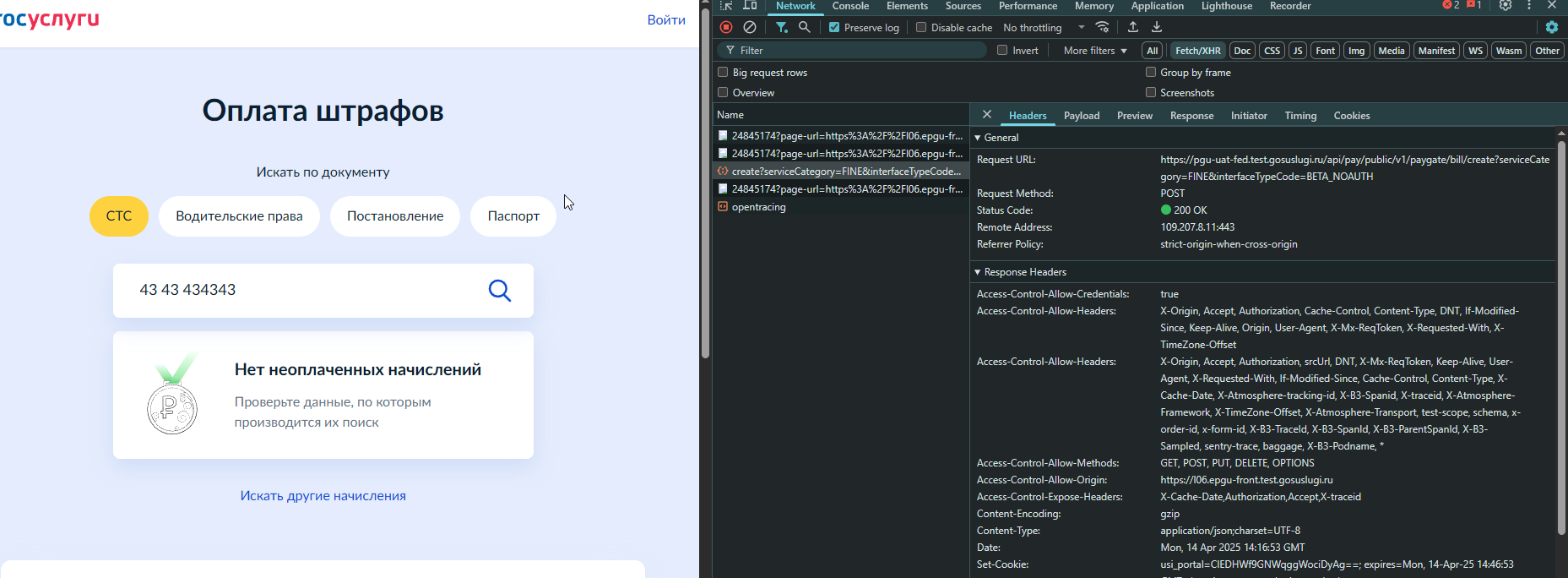Open the Payload tab
This screenshot has width=1568, height=578.
click(x=1082, y=116)
